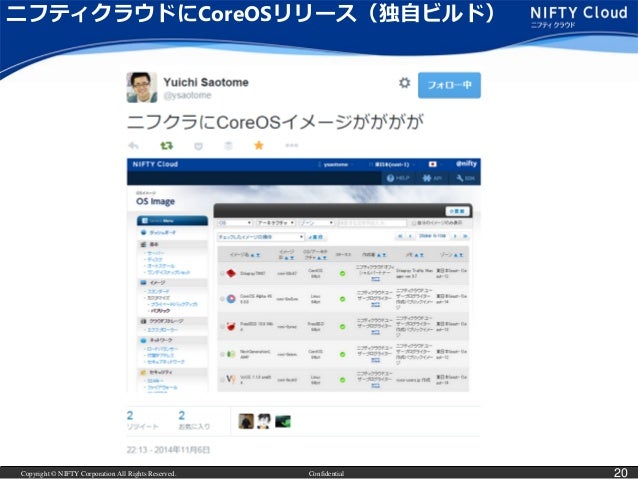The width and height of the screenshot is (638, 479).
Task: Select the checkbox on the FreeBSD row
Action: pos(222,326)
